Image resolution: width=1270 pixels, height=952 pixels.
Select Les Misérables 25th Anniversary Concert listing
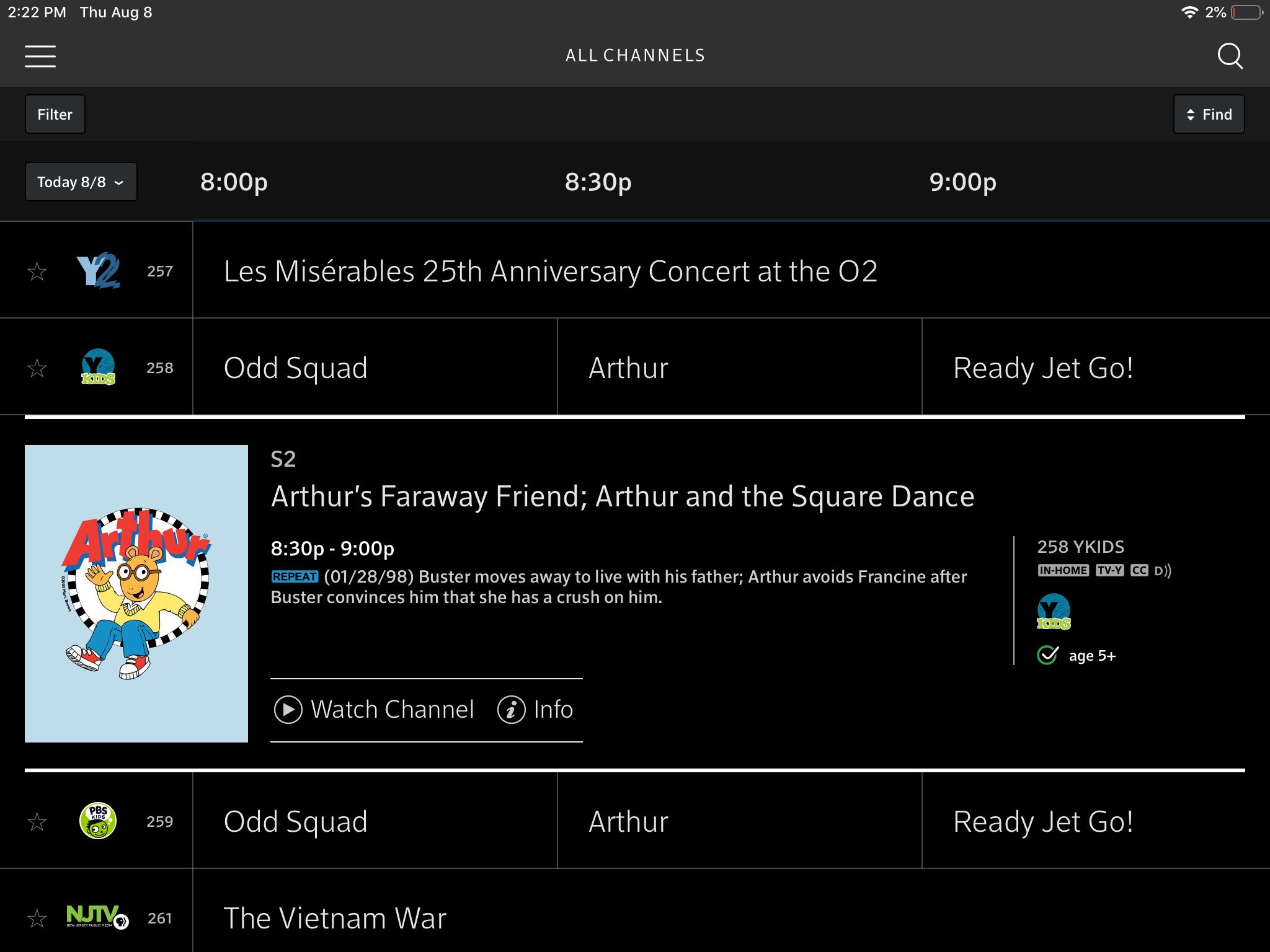pos(550,271)
